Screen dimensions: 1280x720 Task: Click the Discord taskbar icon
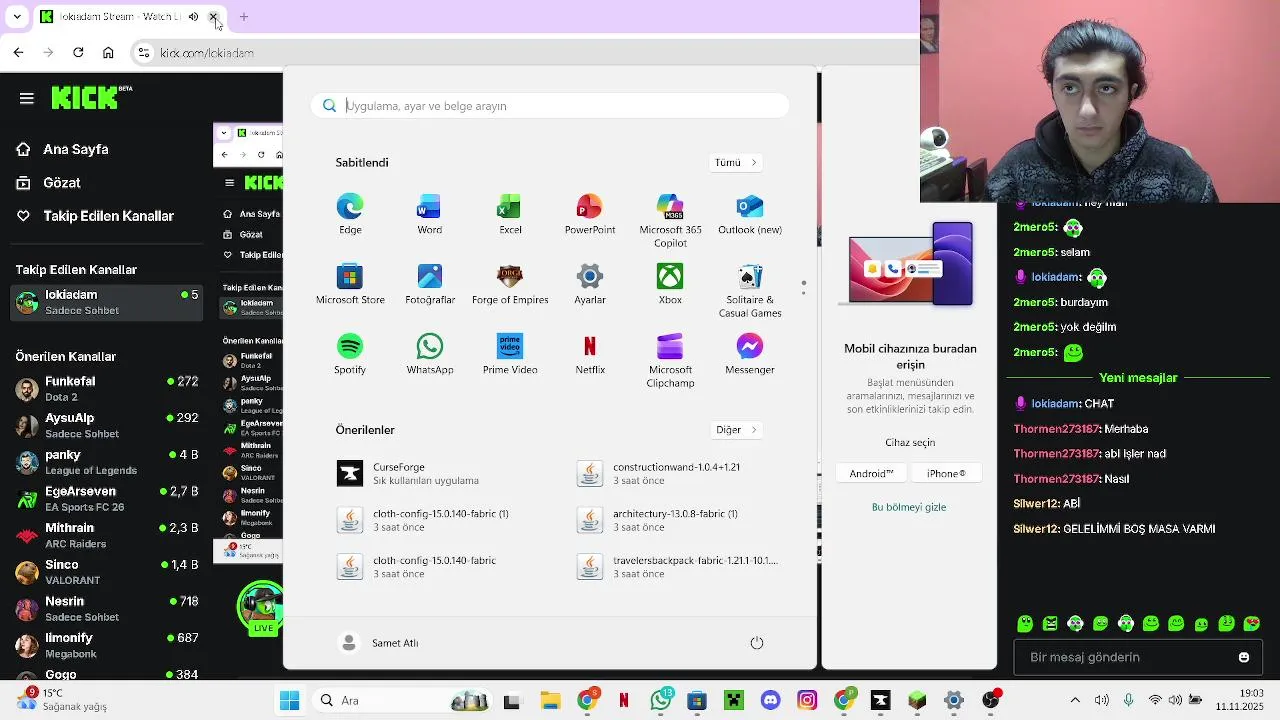tap(770, 701)
